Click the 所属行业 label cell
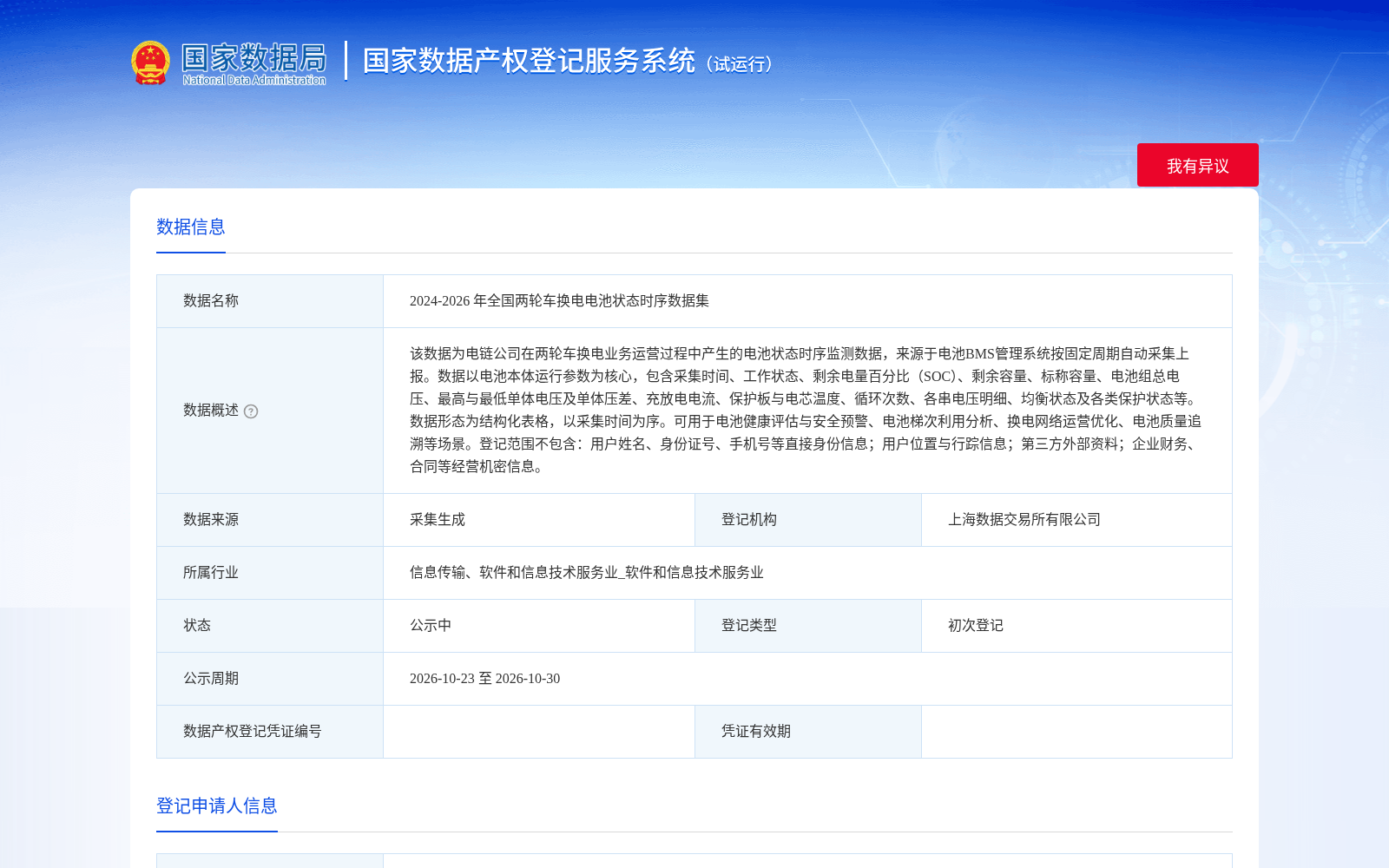 tap(270, 573)
